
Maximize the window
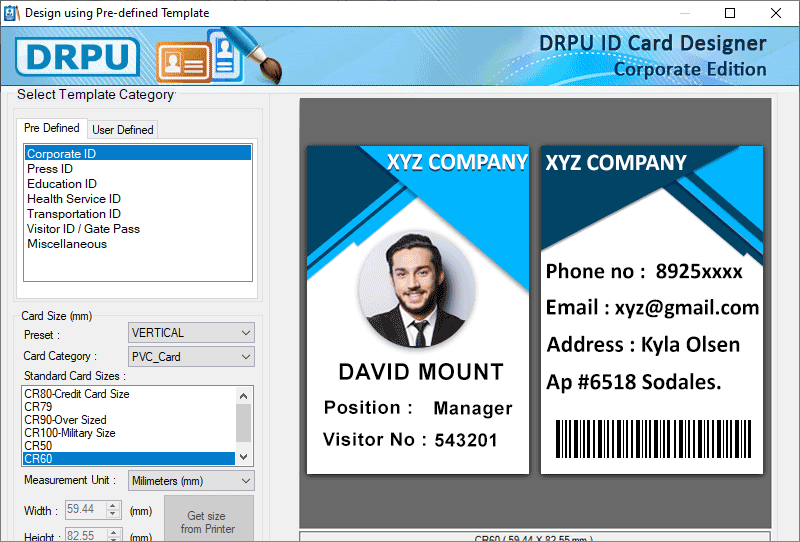[x=730, y=13]
